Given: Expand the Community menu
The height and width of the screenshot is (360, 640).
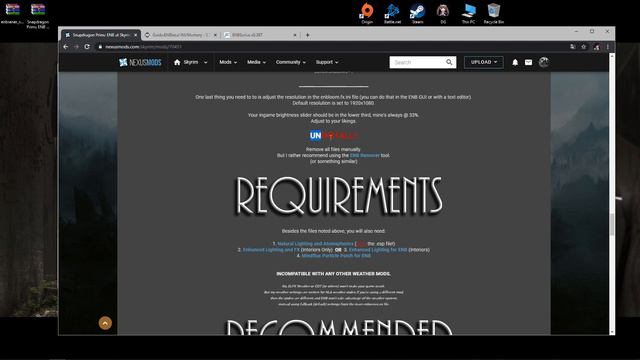Looking at the screenshot, I should (x=291, y=62).
